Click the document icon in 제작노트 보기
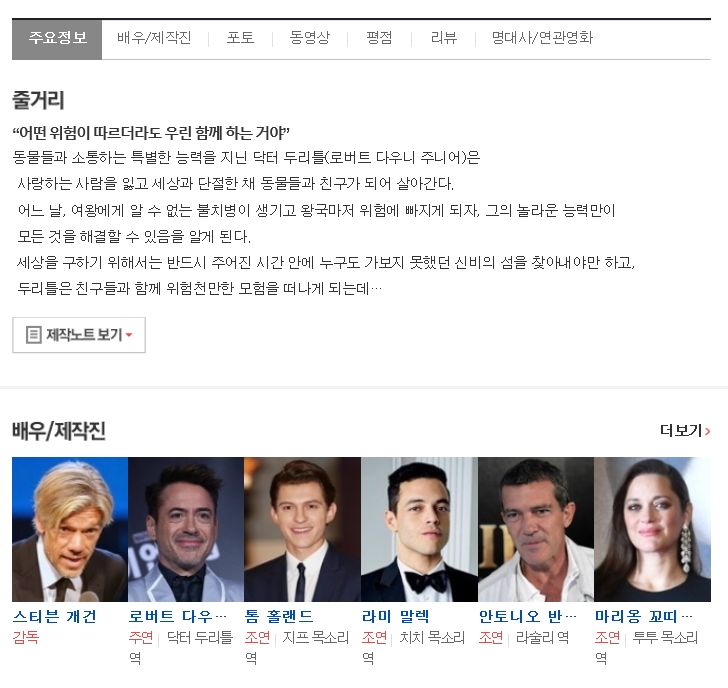Screen dimensions: 728x688 click(33, 335)
